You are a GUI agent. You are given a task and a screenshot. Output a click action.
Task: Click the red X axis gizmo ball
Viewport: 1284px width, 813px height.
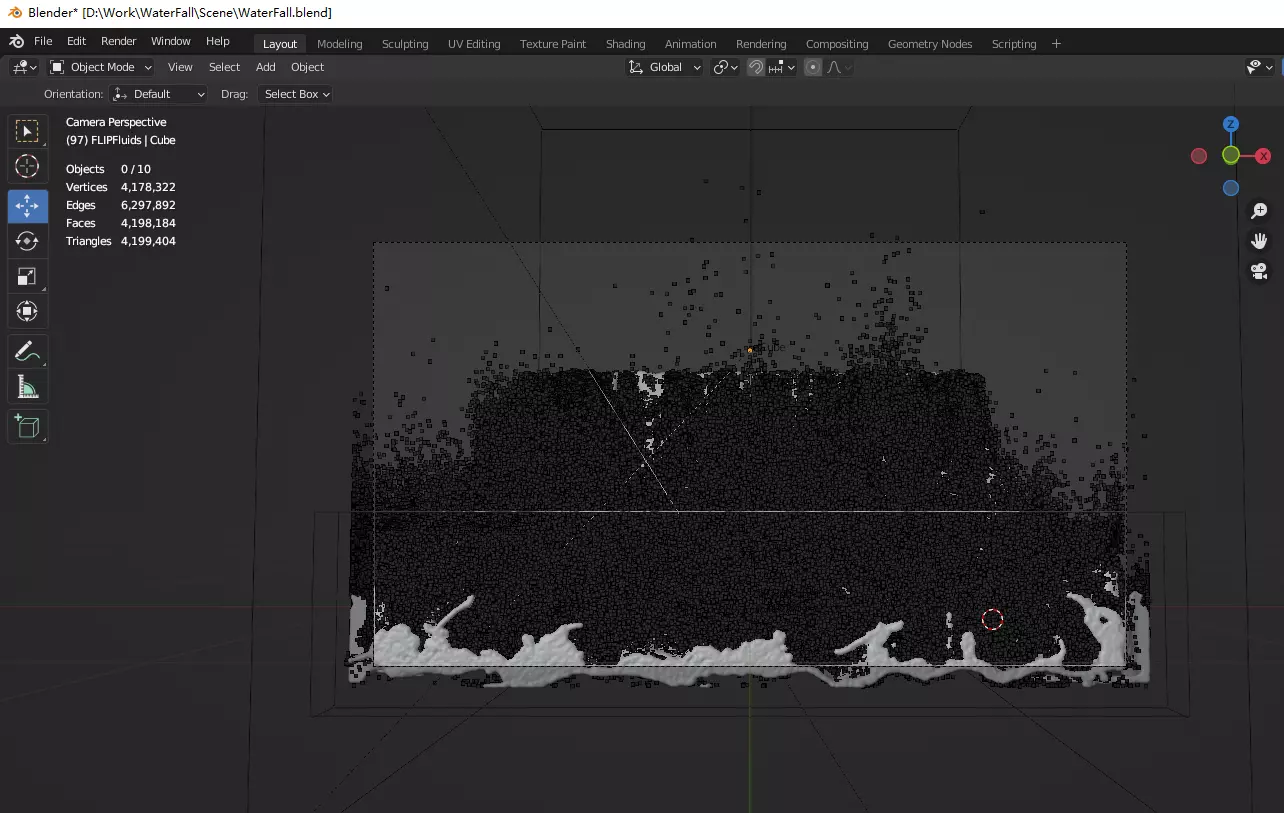click(1264, 156)
